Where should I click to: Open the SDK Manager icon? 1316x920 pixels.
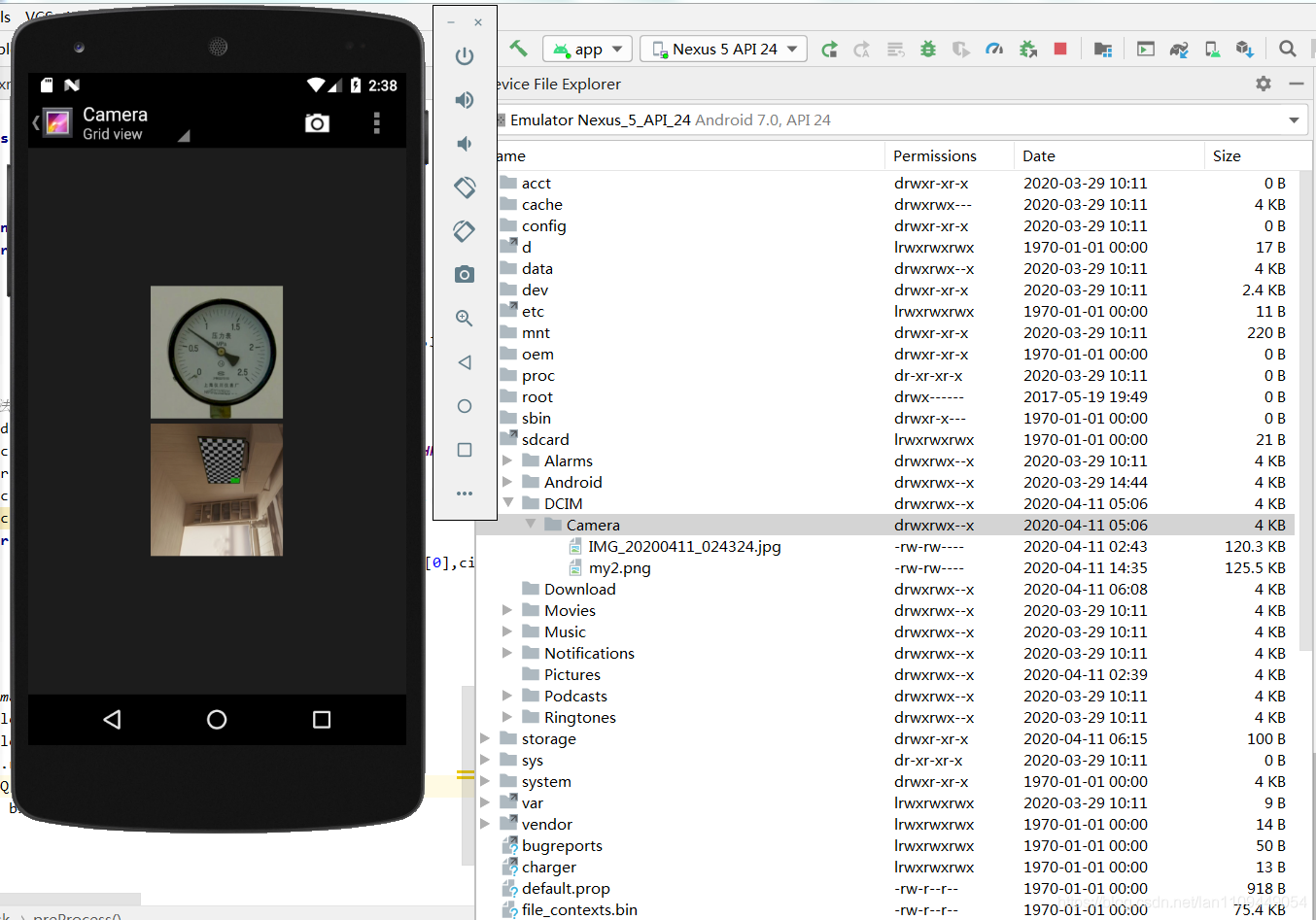click(x=1244, y=49)
